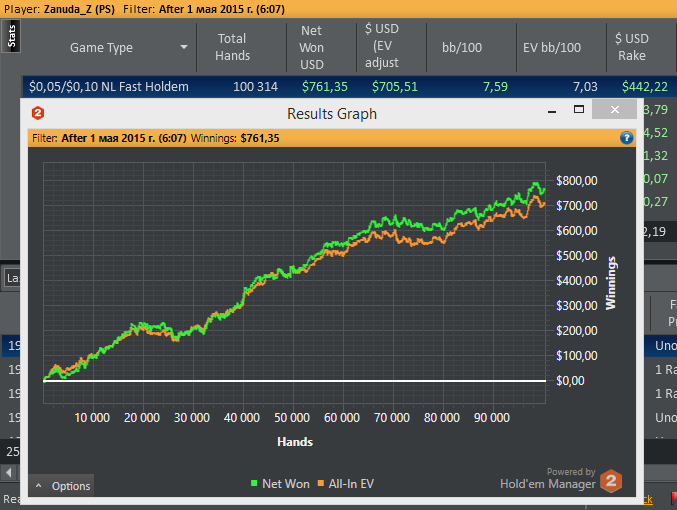Click the scroll left arrow at bottom left
Viewport: 677px width, 510px height.
pyautogui.click(x=9, y=472)
